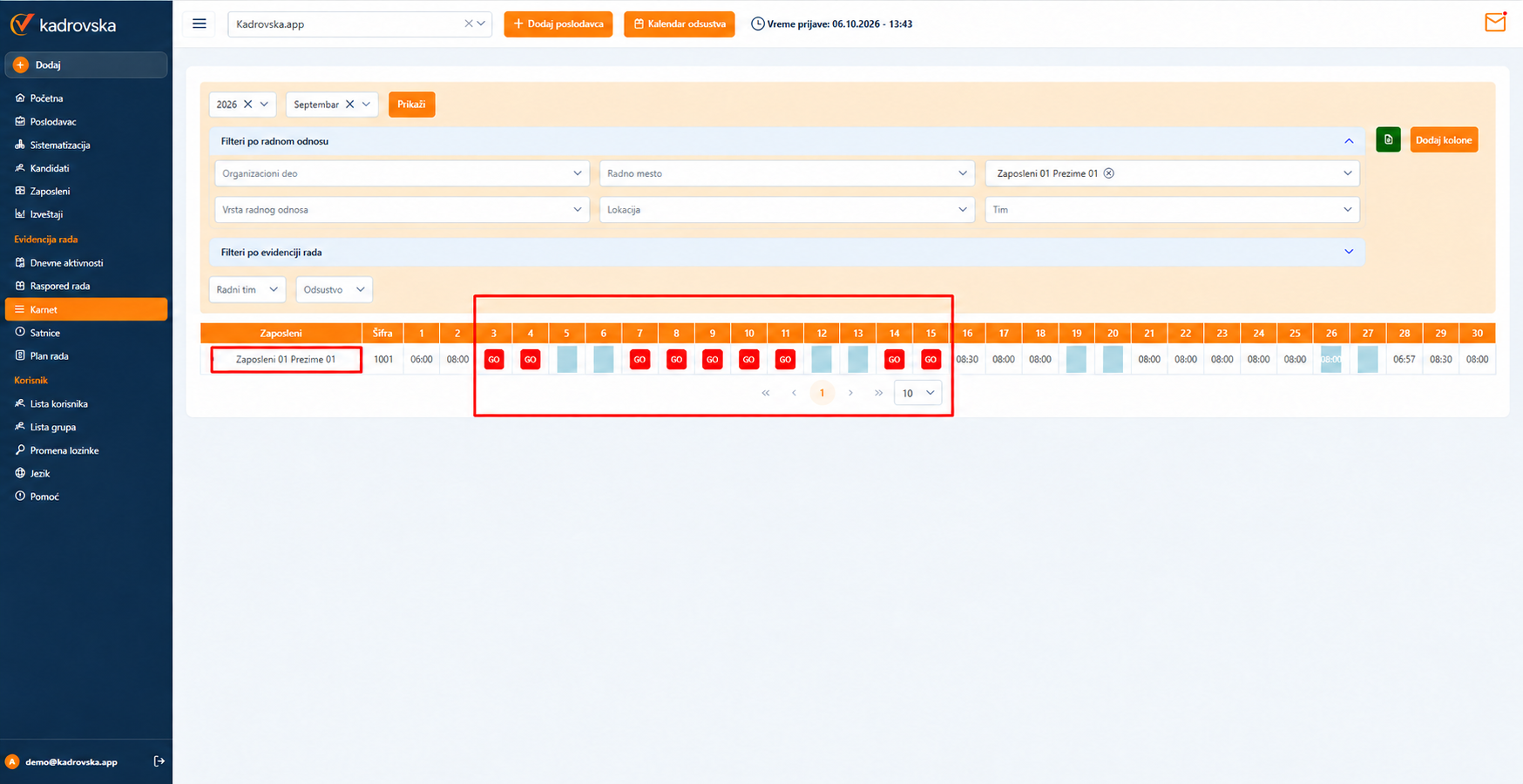The width and height of the screenshot is (1523, 784).
Task: Go to next page of table
Action: point(850,393)
